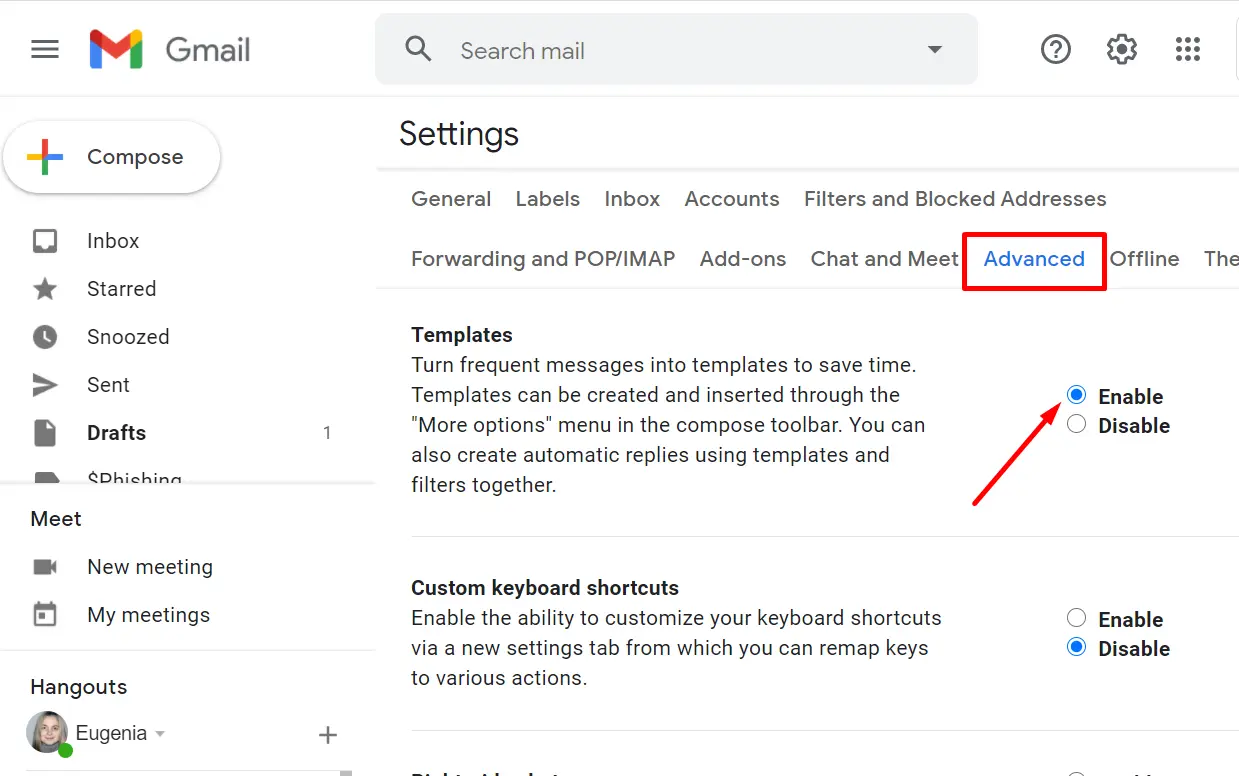Switch to the Labels settings tab

pos(548,199)
